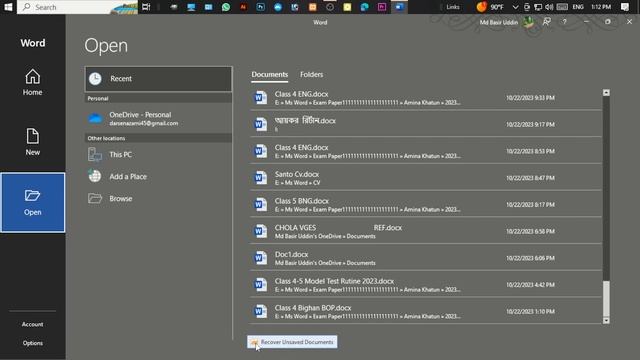Click Recover Unsaved Documents button
Viewport: 640px width, 360px height.
pos(292,342)
